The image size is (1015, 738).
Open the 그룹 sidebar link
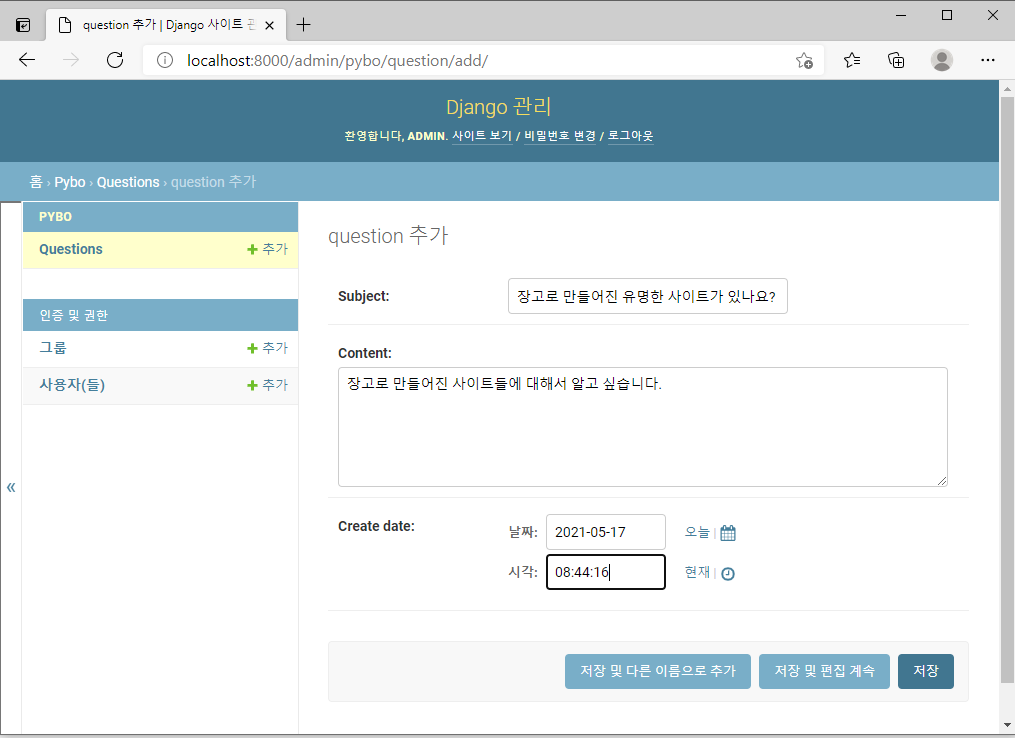(52, 348)
